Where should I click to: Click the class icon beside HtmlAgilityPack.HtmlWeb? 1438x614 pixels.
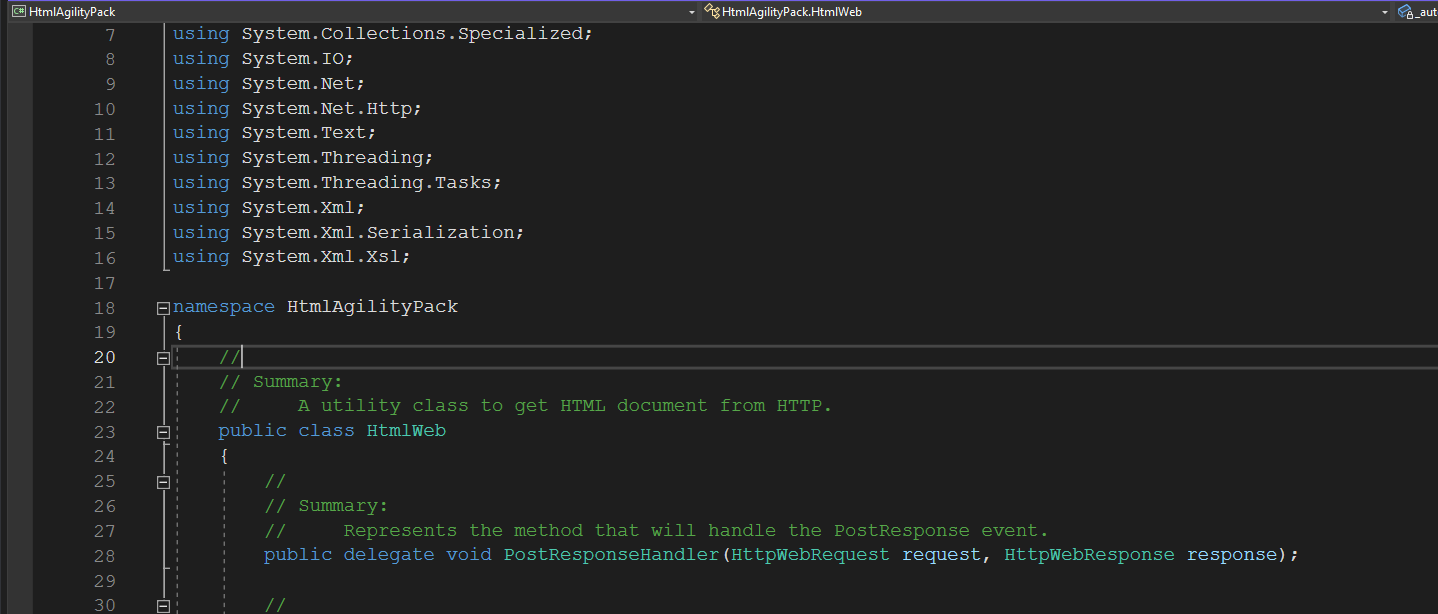(711, 12)
